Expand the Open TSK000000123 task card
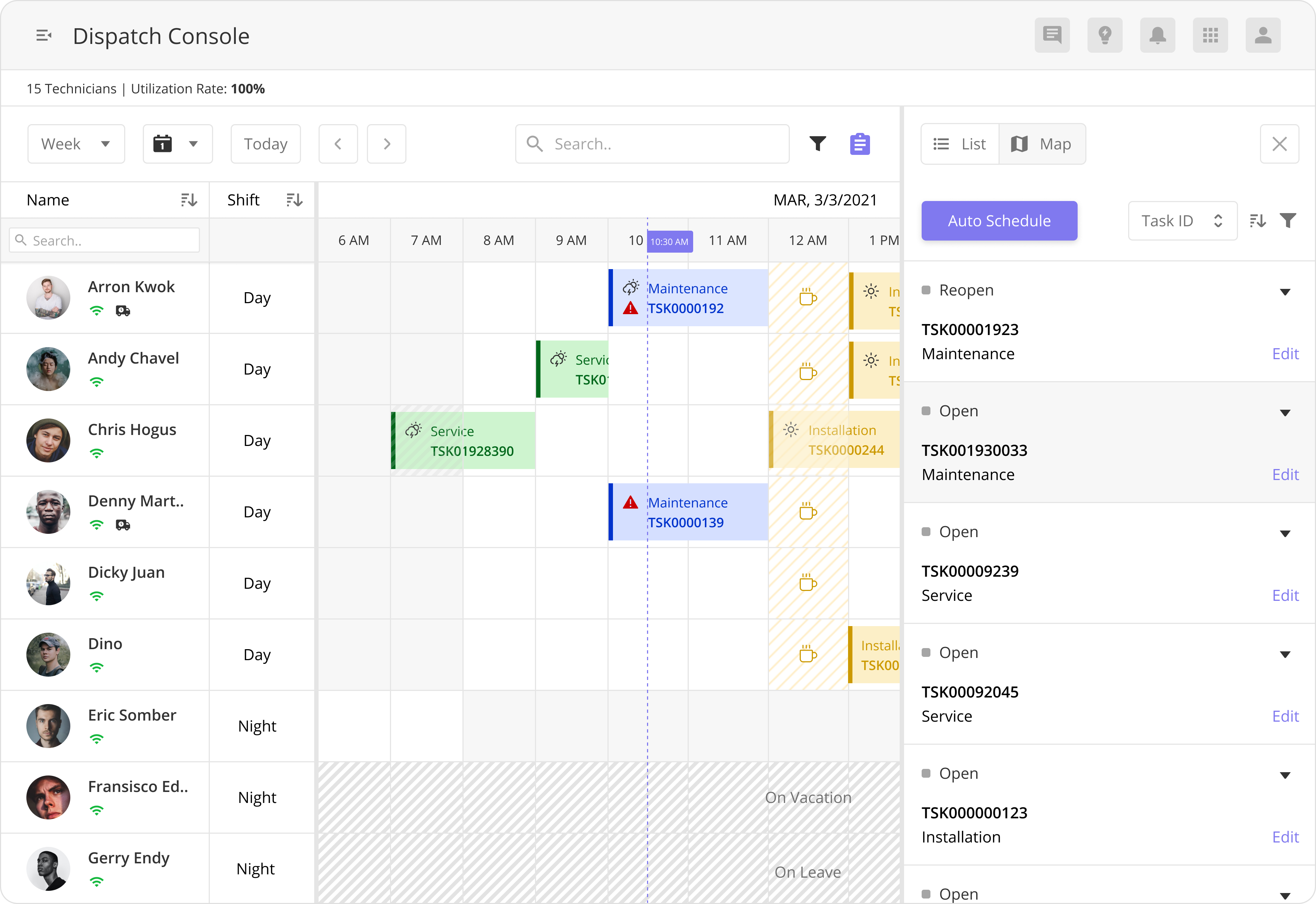The height and width of the screenshot is (904, 1316). coord(1285,775)
